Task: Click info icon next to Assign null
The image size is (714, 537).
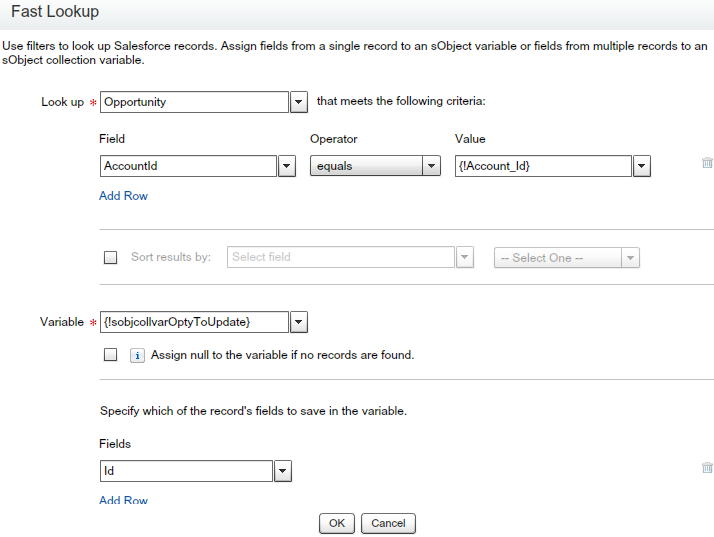Action: pyautogui.click(x=138, y=355)
